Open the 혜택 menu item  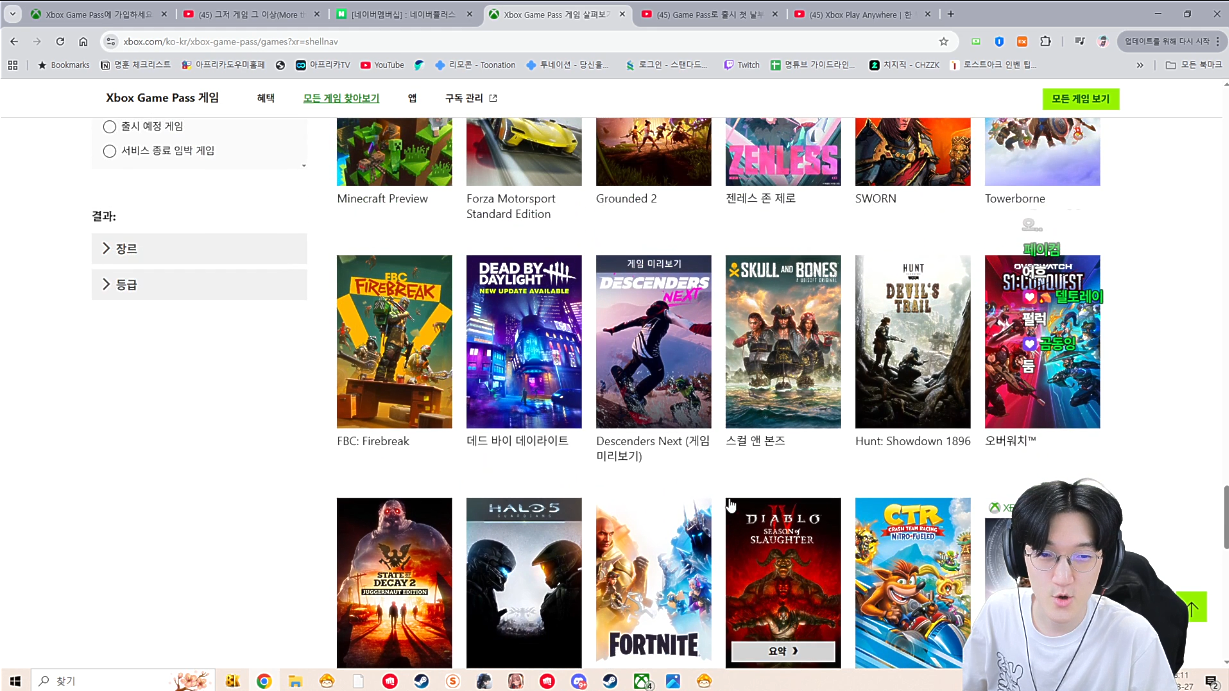(x=265, y=98)
